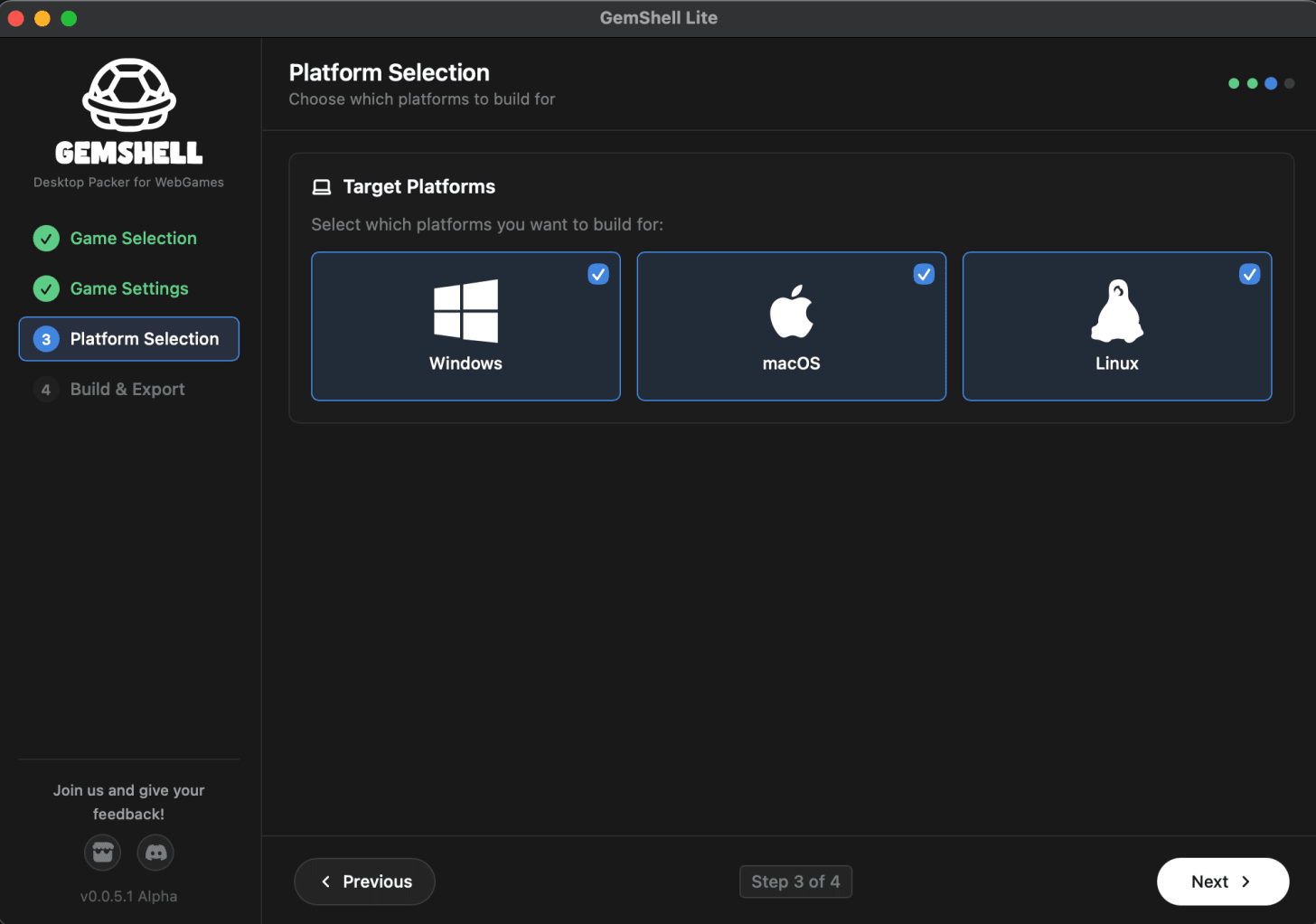Viewport: 1316px width, 924px height.
Task: Click the step 3 number badge
Action: click(x=46, y=339)
